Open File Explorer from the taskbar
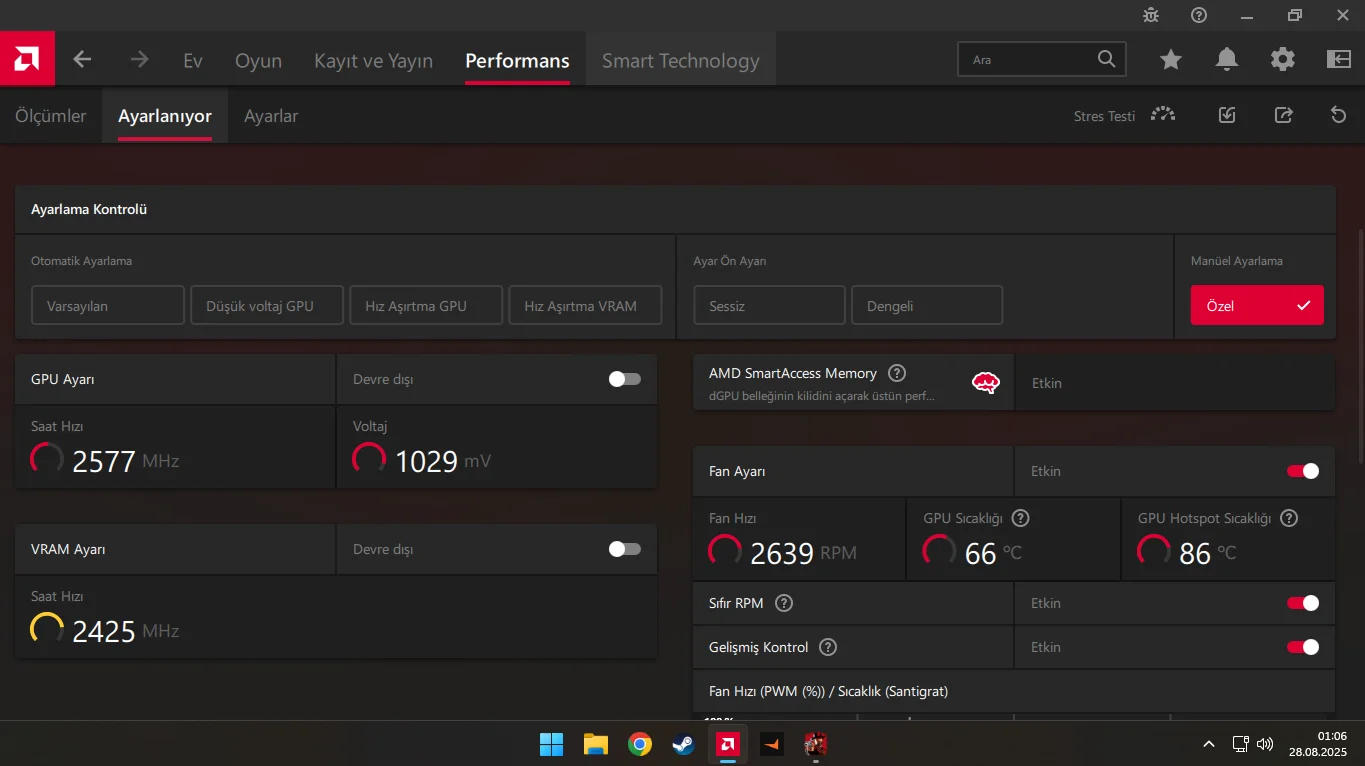1365x766 pixels. (x=596, y=744)
